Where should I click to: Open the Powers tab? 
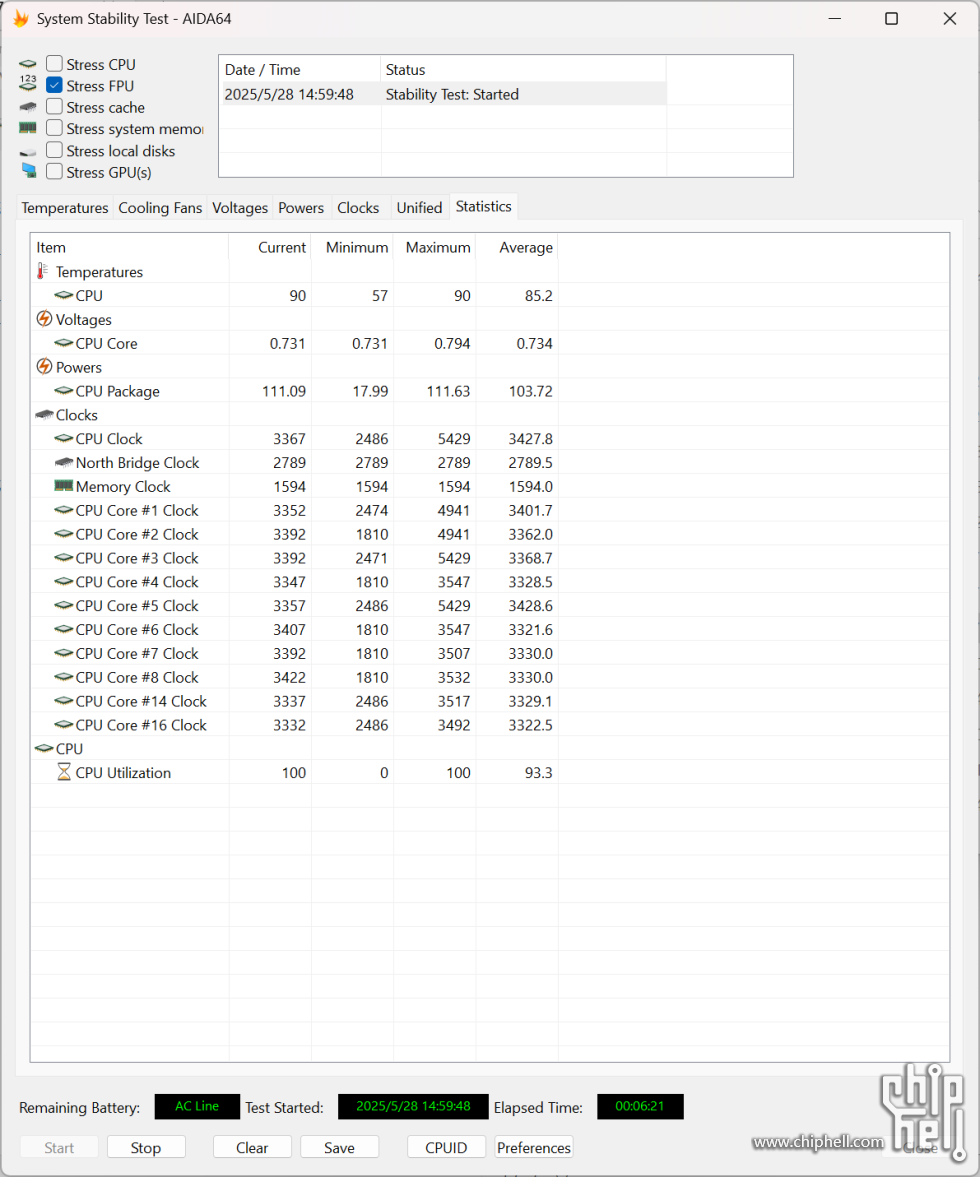pyautogui.click(x=301, y=208)
